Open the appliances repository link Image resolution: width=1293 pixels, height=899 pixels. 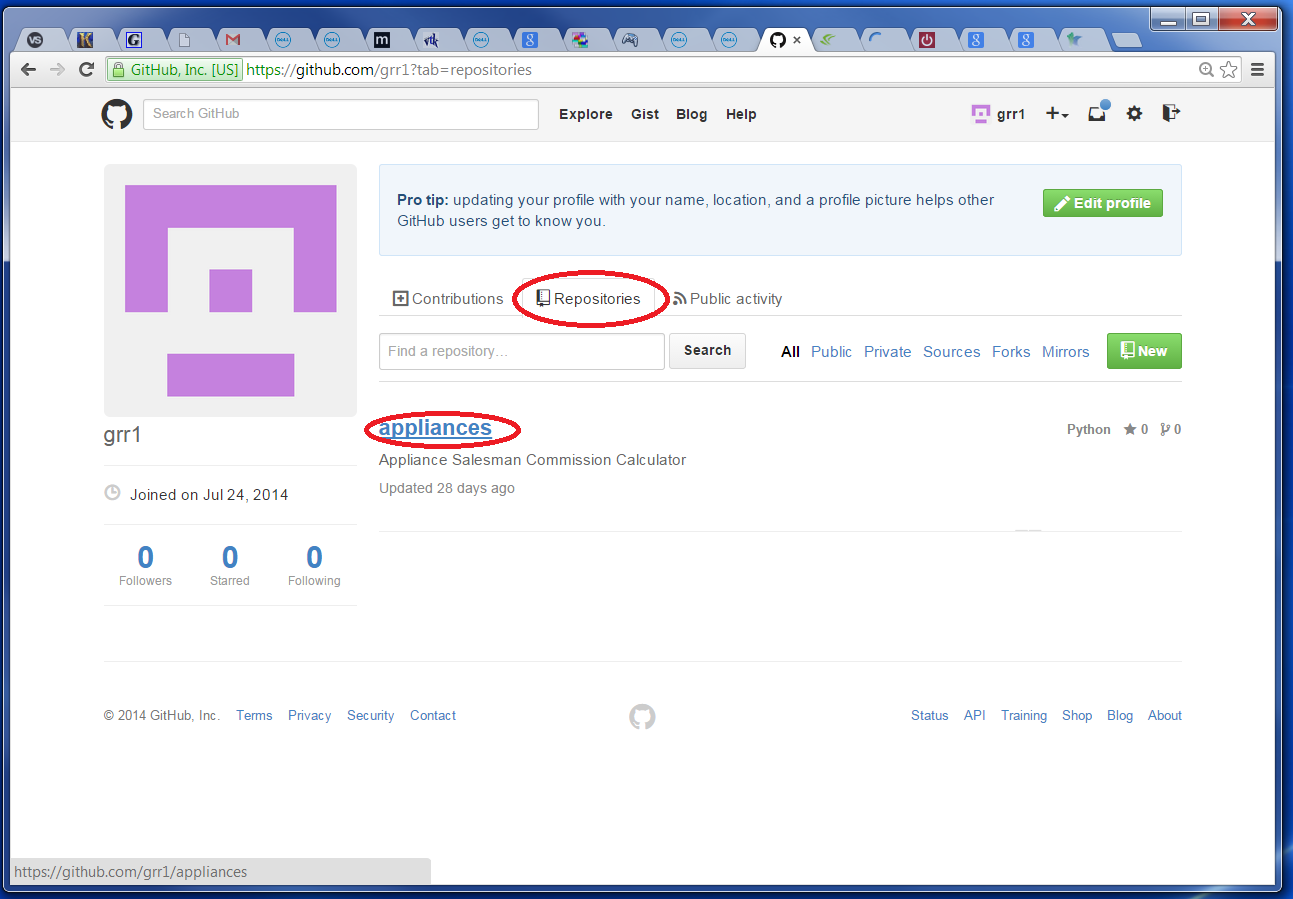tap(435, 428)
